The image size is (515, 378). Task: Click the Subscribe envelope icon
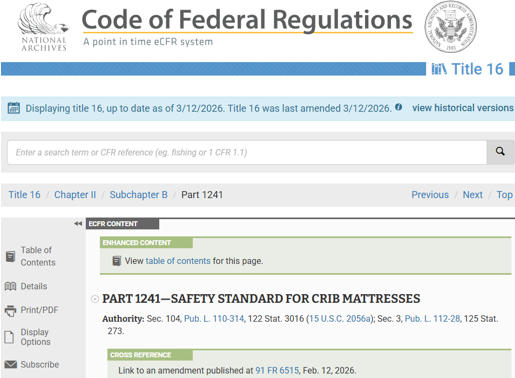click(x=11, y=364)
